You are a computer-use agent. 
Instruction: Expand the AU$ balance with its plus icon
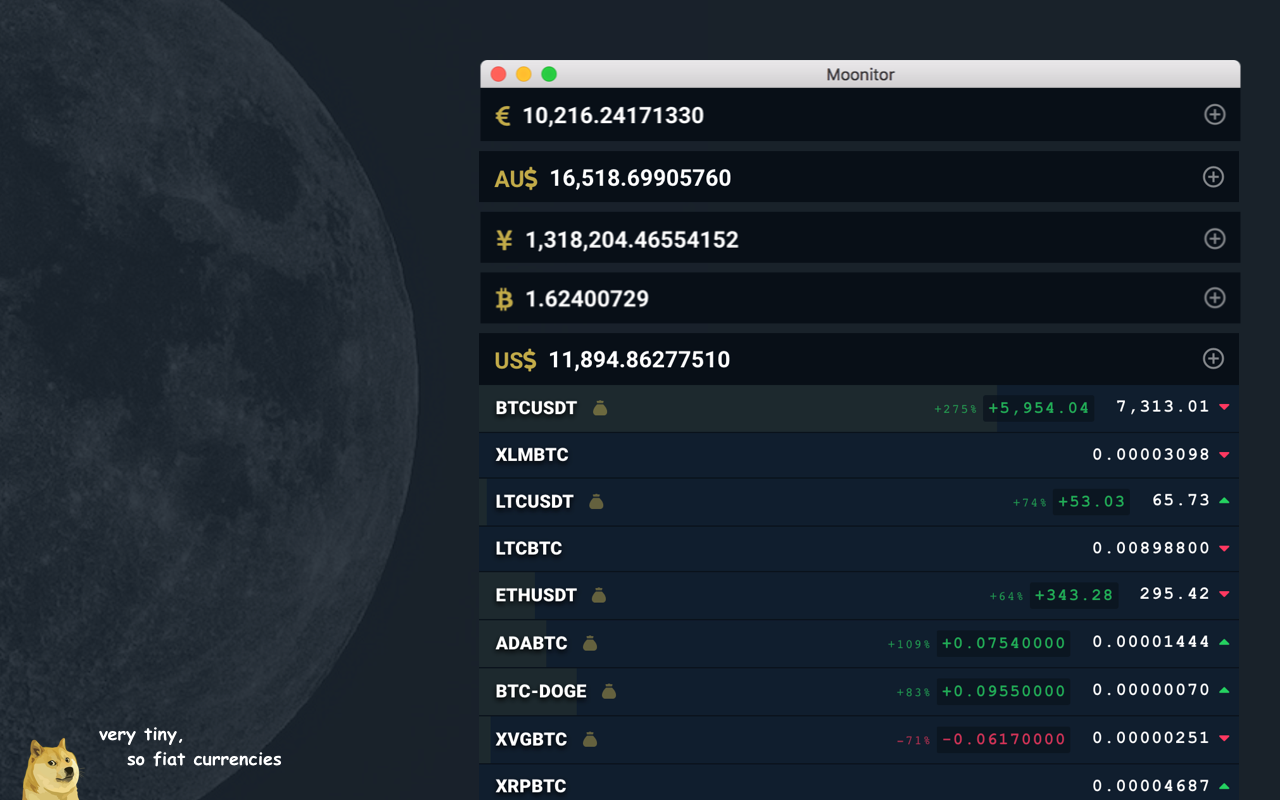(1213, 177)
